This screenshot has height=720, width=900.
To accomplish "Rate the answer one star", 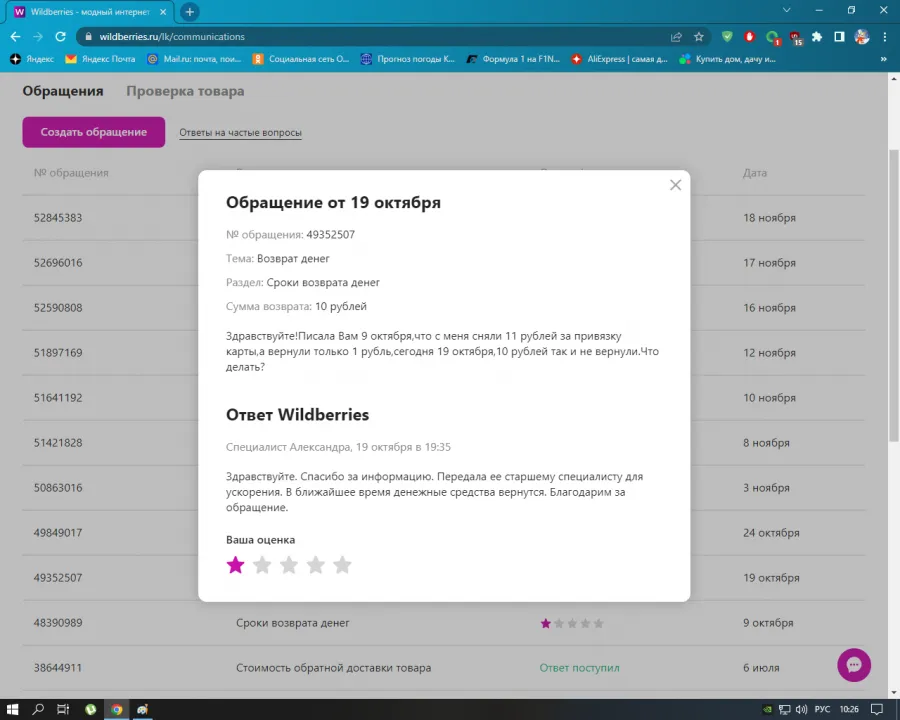I will [235, 565].
